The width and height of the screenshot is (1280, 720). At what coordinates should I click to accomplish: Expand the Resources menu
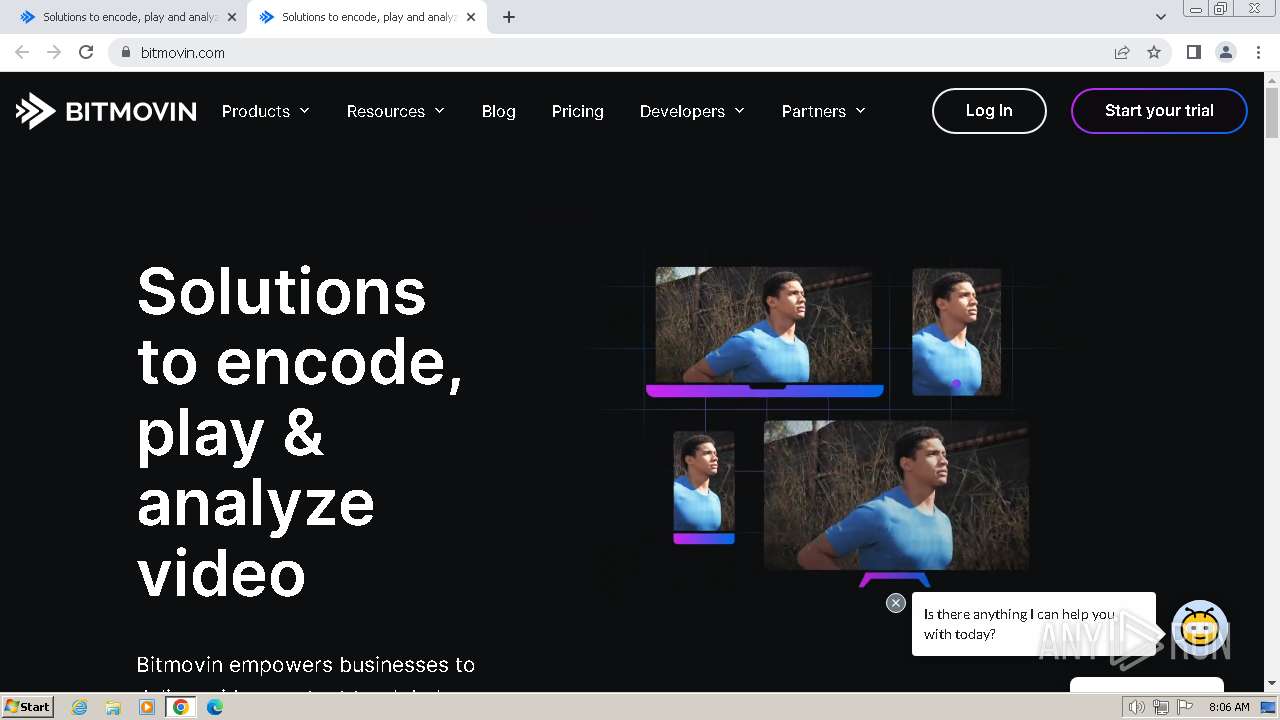[x=396, y=111]
